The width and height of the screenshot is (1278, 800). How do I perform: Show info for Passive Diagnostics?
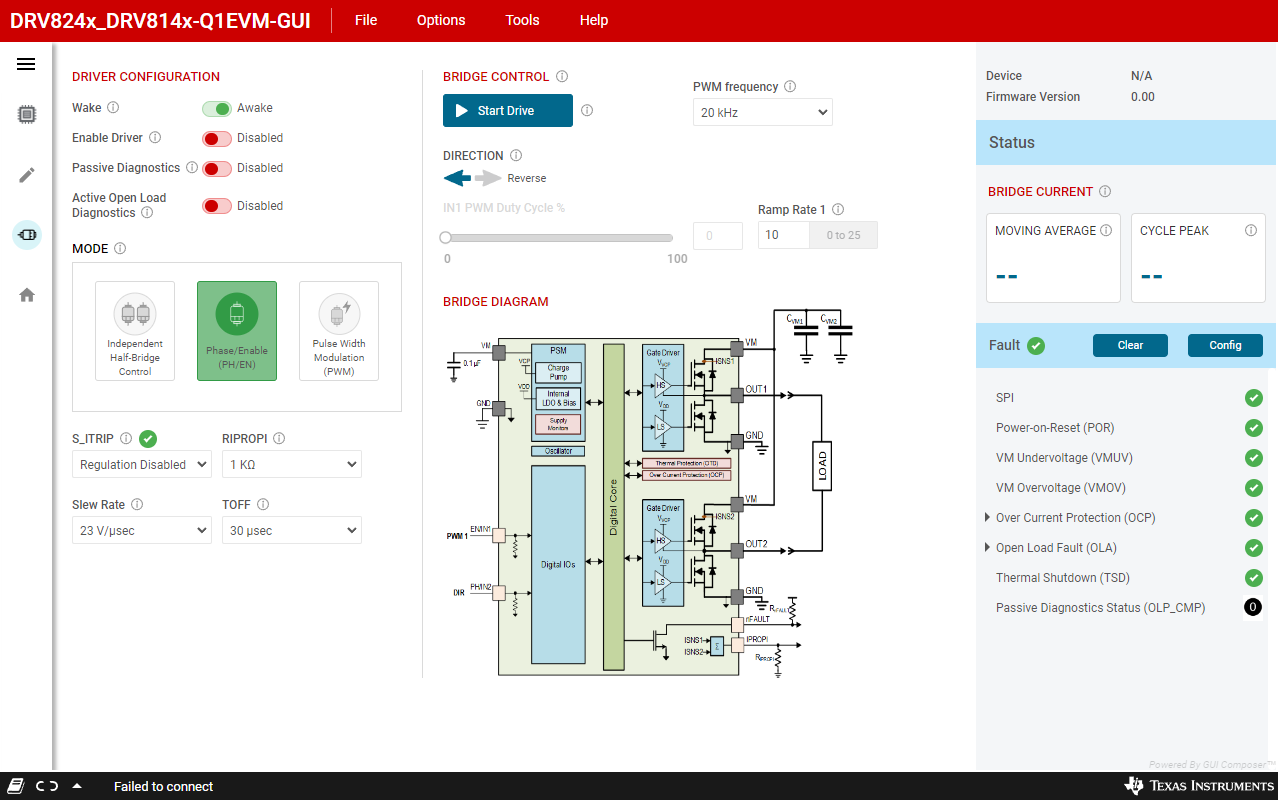tap(192, 168)
